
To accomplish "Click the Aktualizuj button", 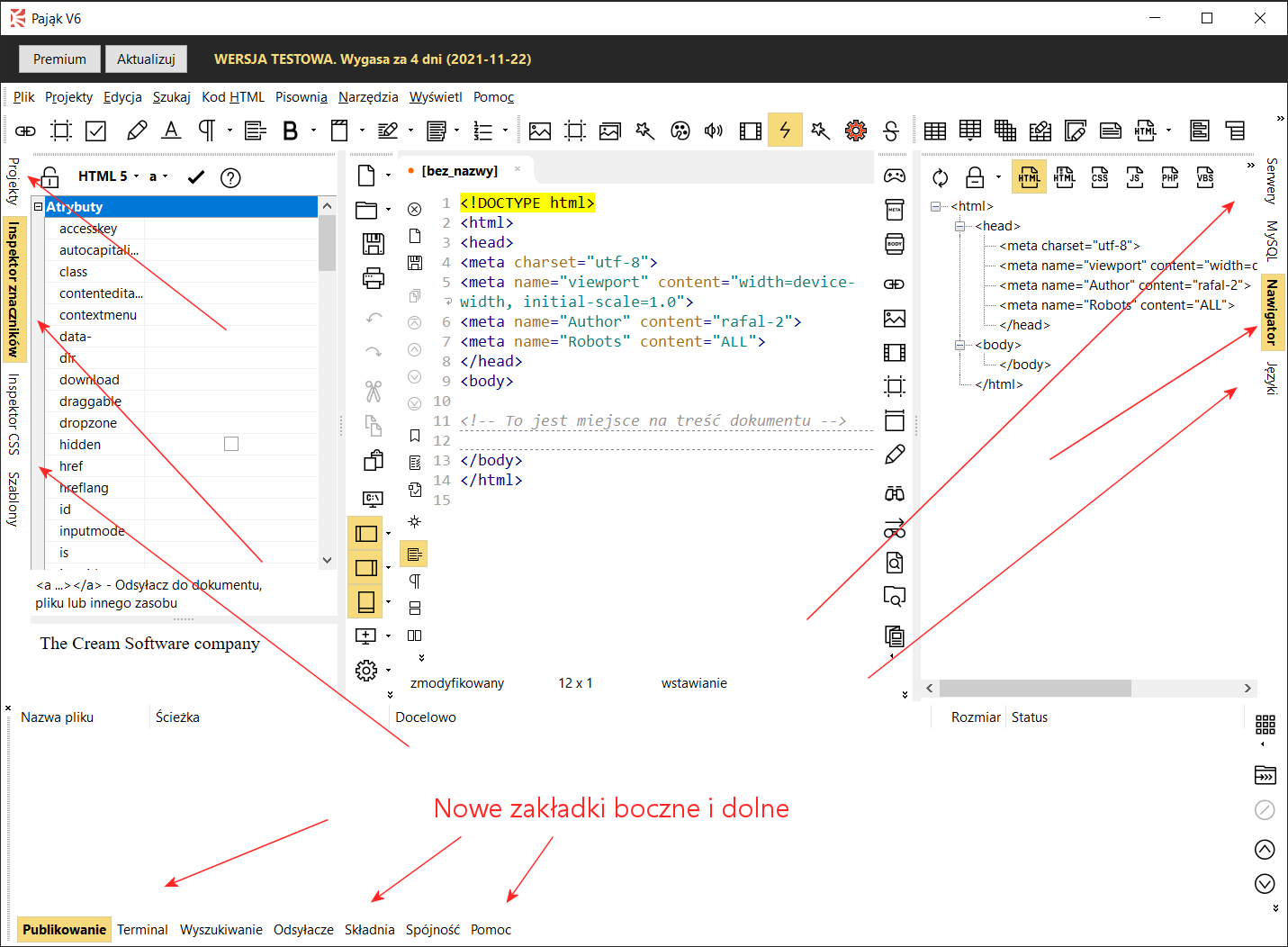I will coord(146,59).
